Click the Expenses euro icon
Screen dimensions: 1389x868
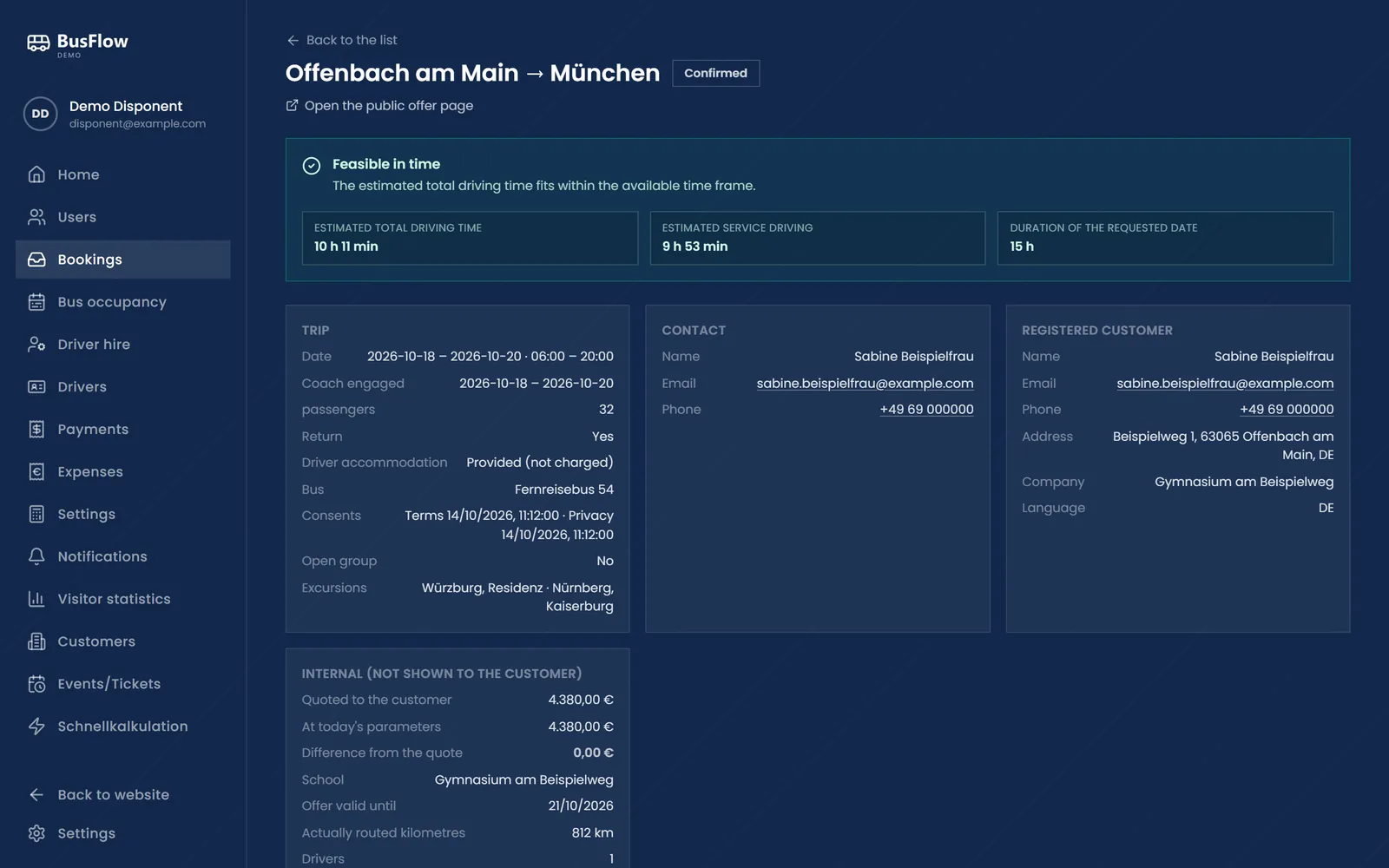(36, 472)
